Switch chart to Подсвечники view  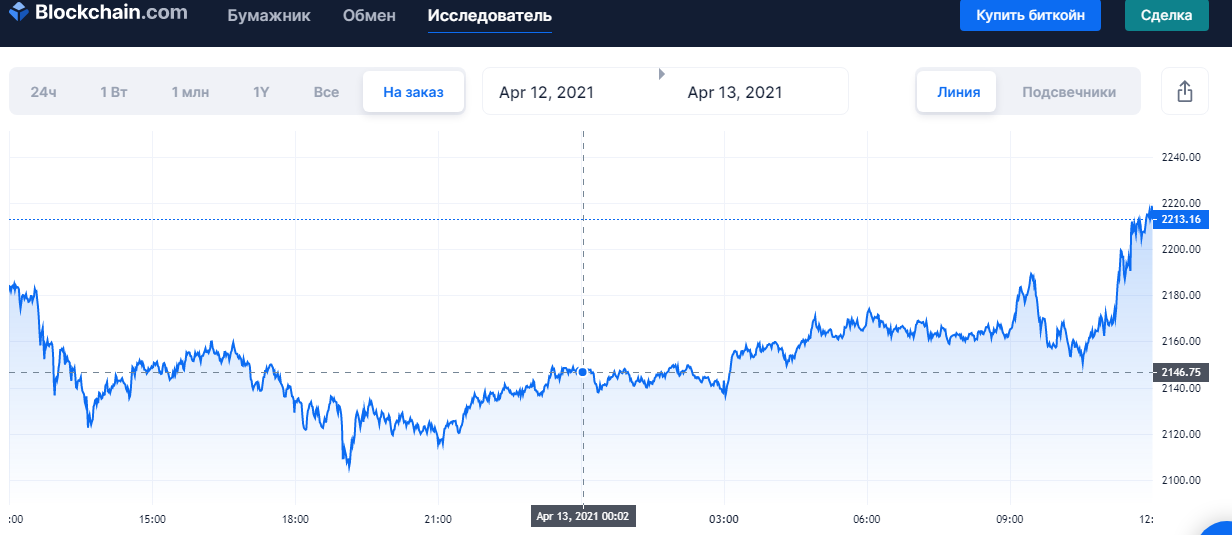pyautogui.click(x=1069, y=92)
